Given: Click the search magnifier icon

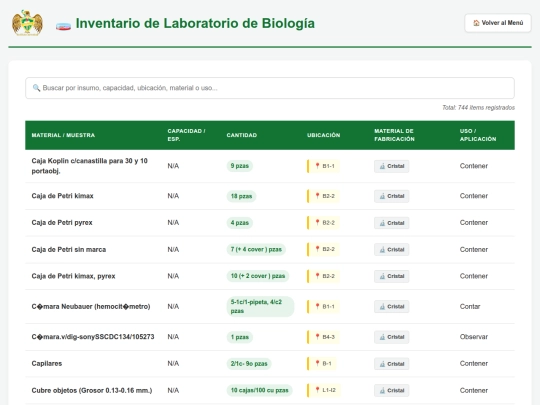Looking at the screenshot, I should pos(36,88).
